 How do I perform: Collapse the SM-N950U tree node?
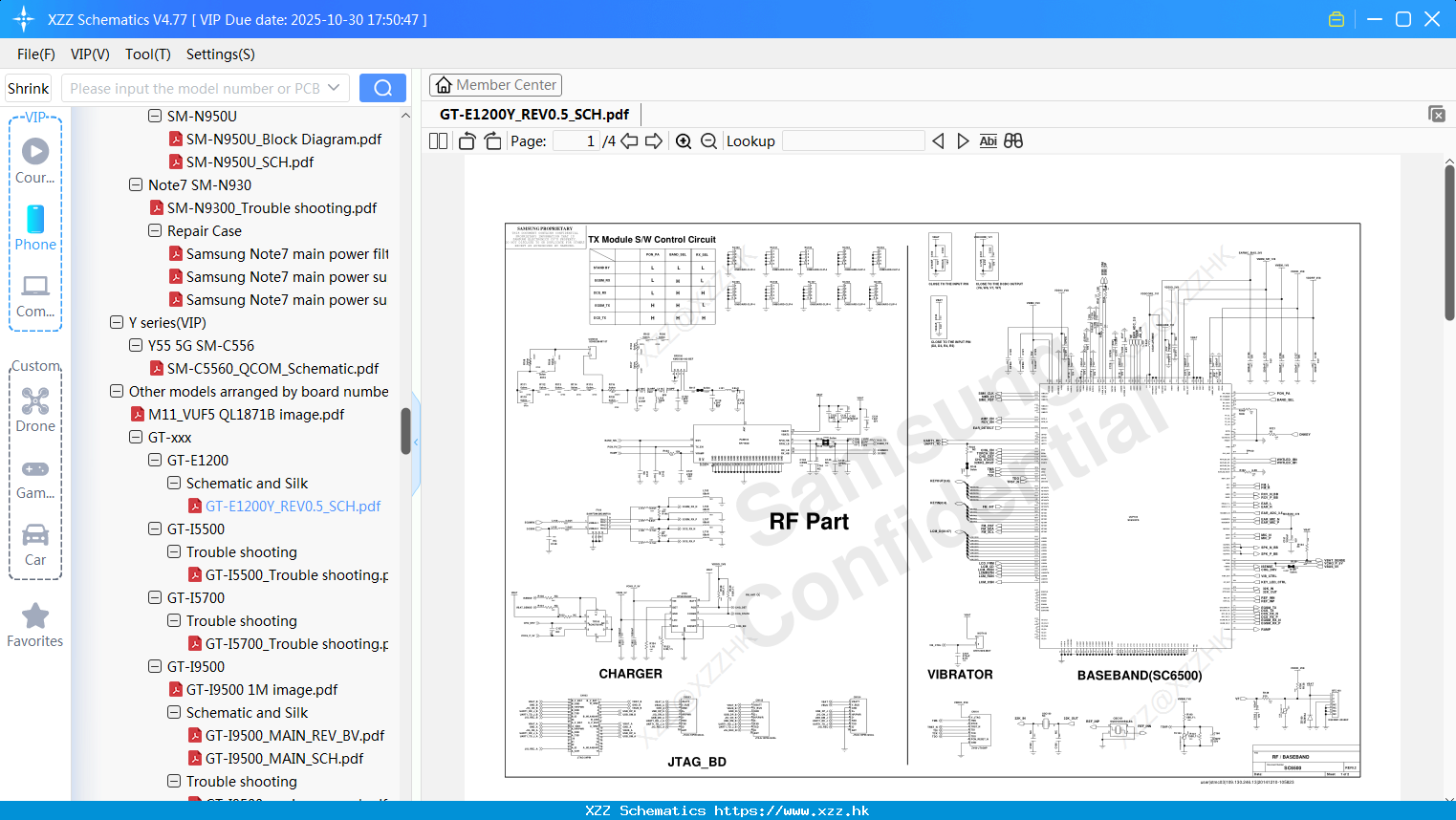point(155,116)
